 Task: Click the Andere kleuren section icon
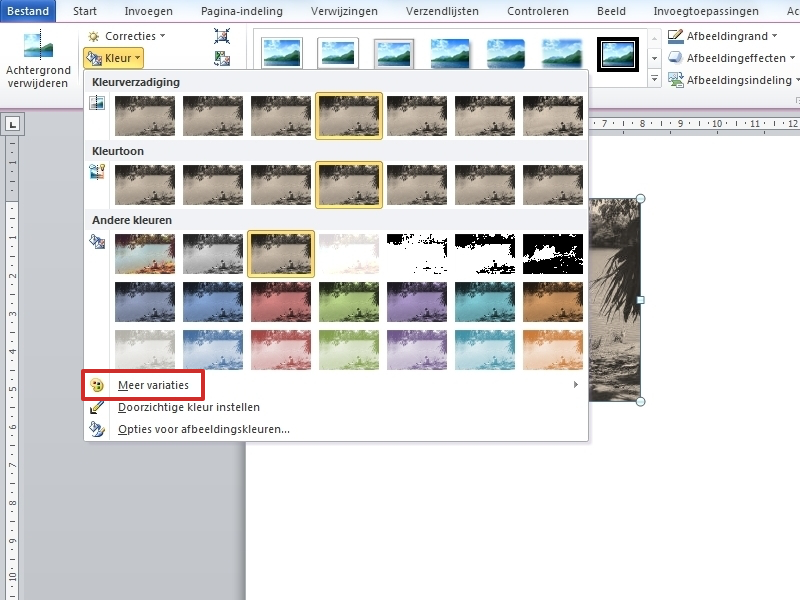pyautogui.click(x=97, y=241)
